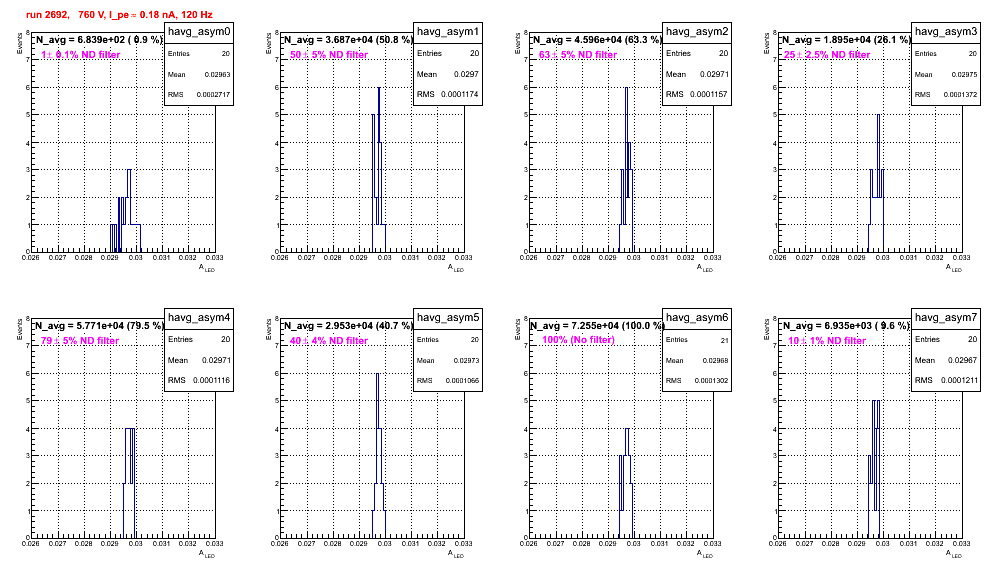Image resolution: width=996 pixels, height=572 pixels.
Task: Select the havg_asym0 stats box title
Action: [199, 31]
